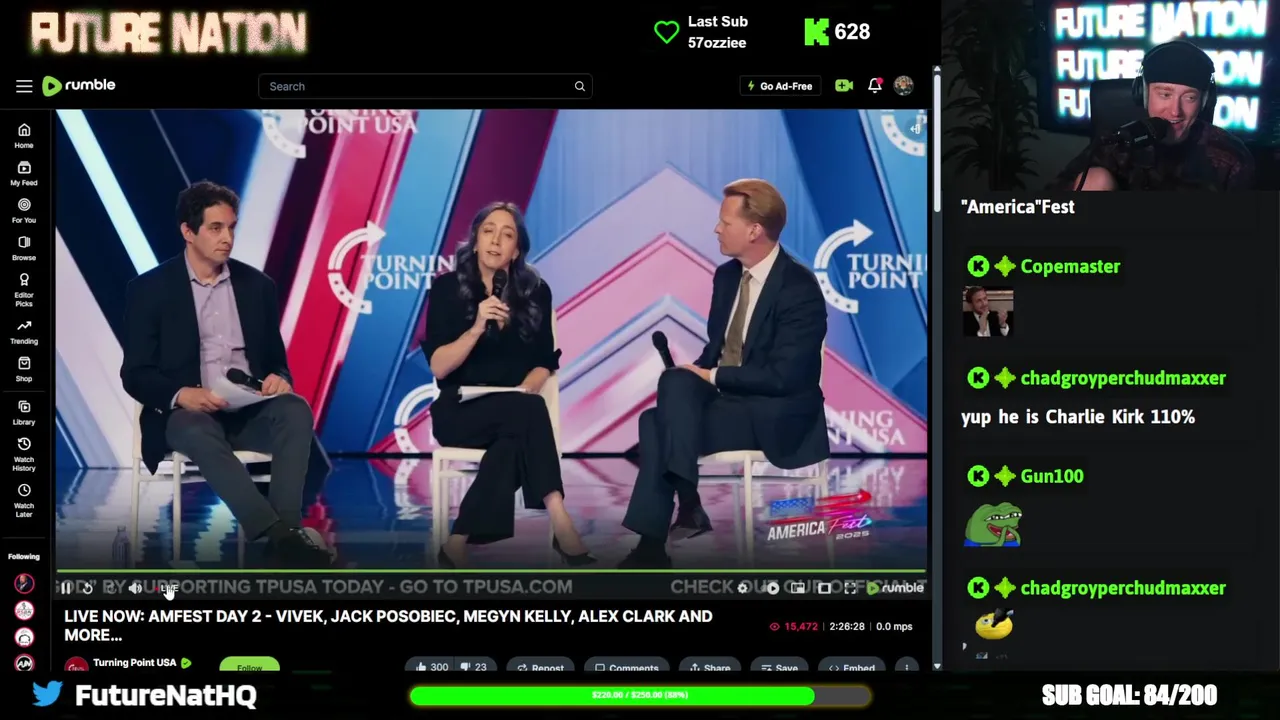The height and width of the screenshot is (720, 1280).
Task: Open the notifications bell
Action: coord(875,86)
